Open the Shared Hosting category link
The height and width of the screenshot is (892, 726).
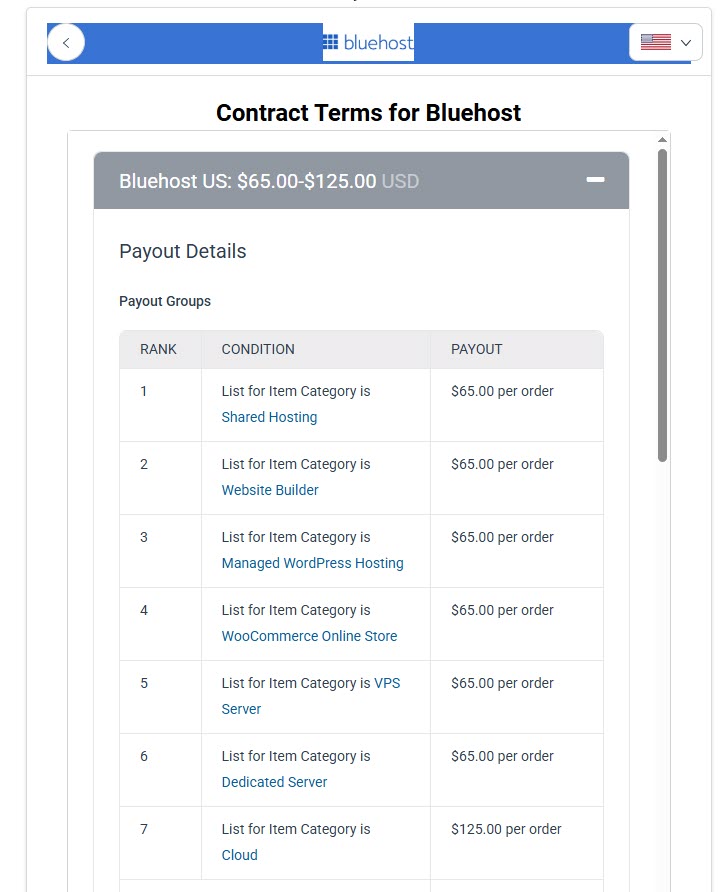pos(269,417)
